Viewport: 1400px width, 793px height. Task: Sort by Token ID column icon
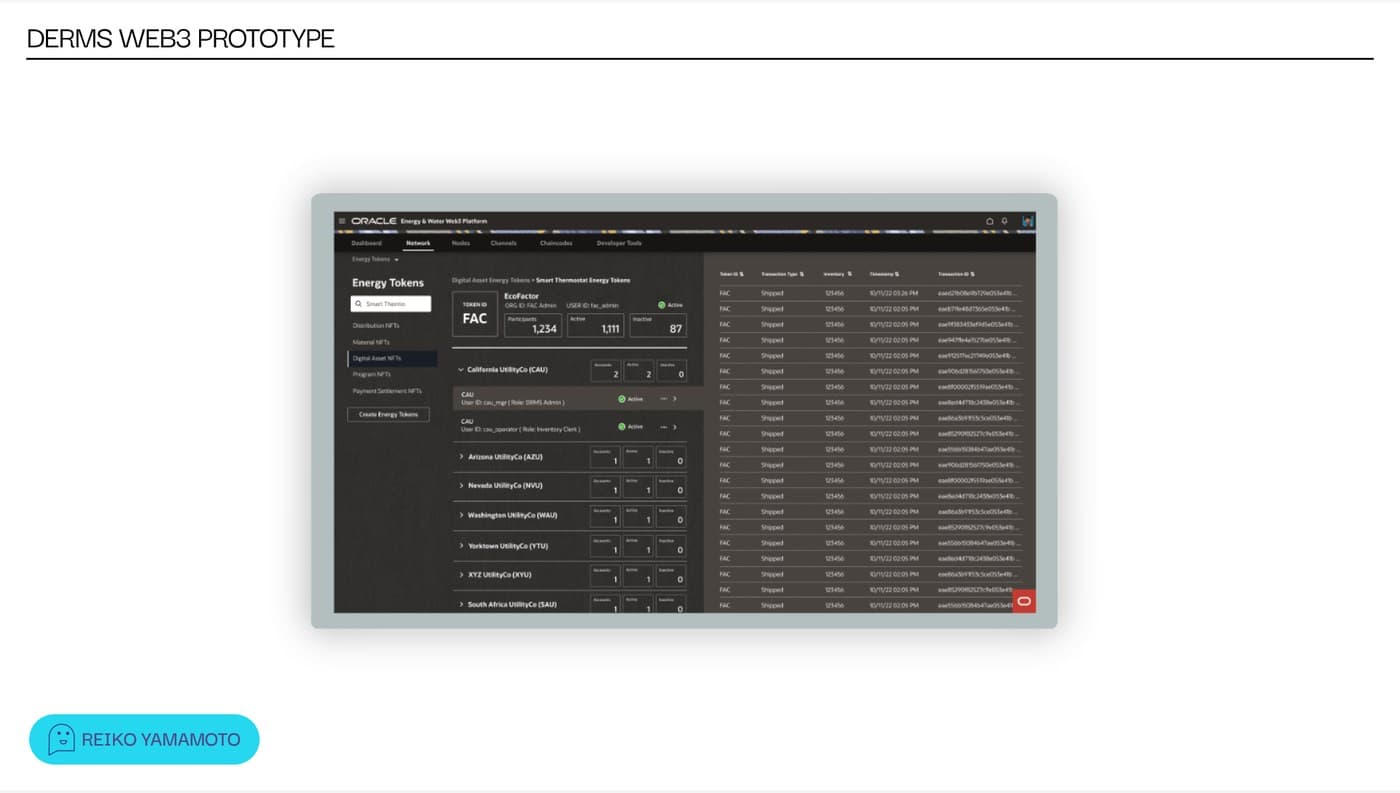click(x=740, y=273)
